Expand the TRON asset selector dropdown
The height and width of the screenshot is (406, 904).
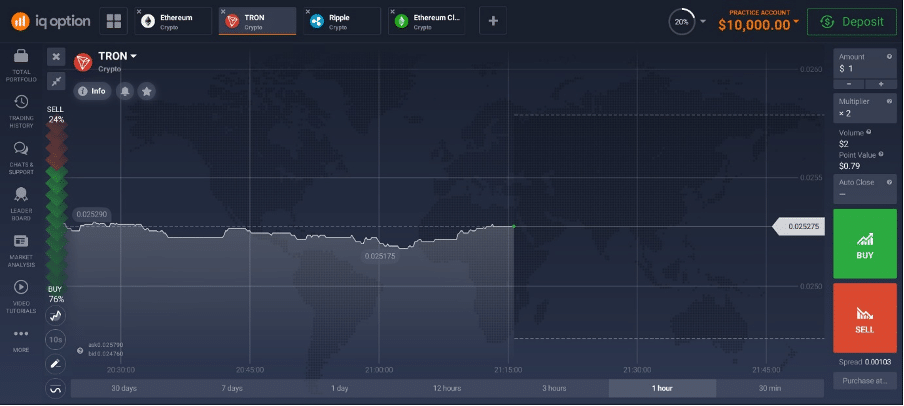tap(118, 56)
